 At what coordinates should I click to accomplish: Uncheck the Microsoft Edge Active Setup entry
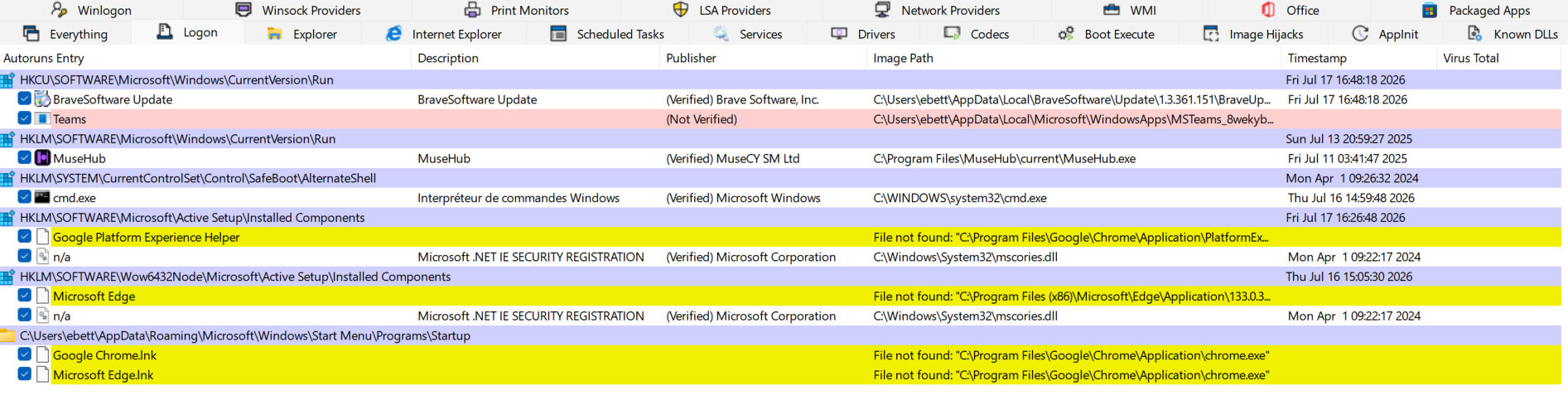25,296
